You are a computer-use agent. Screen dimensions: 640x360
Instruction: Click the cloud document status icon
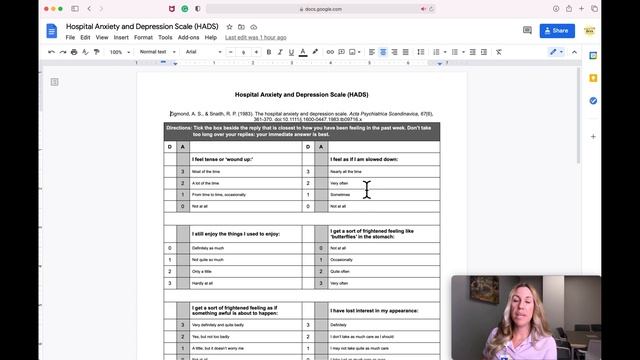point(253,27)
